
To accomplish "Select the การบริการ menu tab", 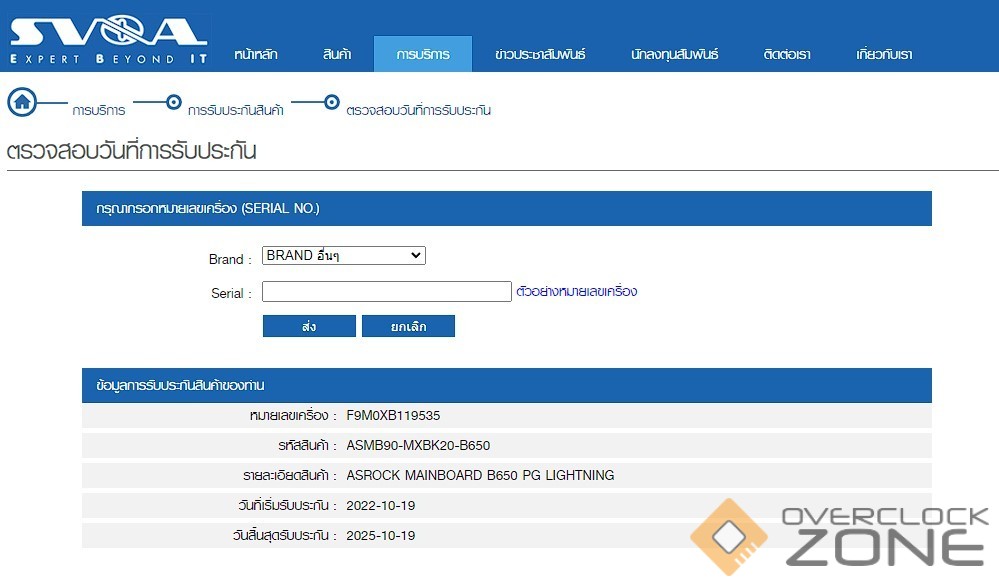I will click(x=423, y=54).
